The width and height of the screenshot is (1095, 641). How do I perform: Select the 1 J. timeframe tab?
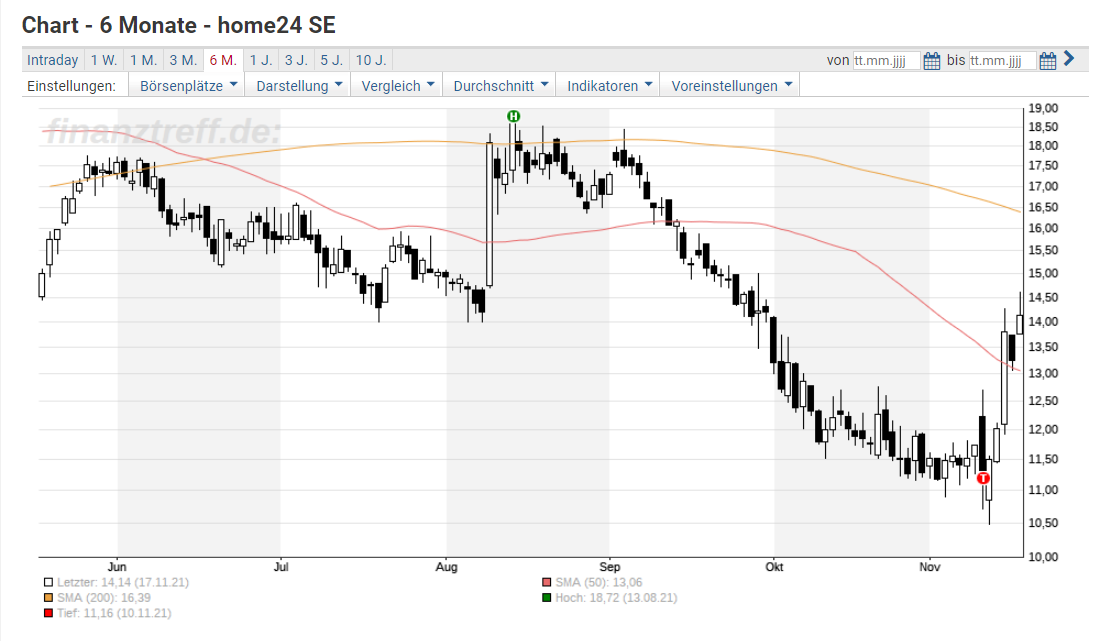261,60
